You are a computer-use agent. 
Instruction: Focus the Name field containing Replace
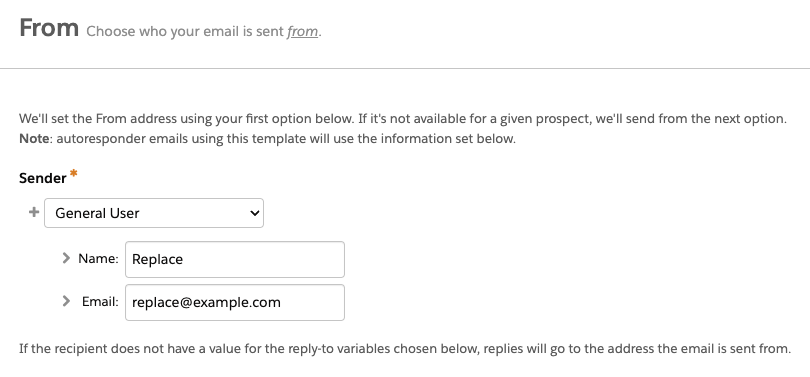click(x=235, y=259)
